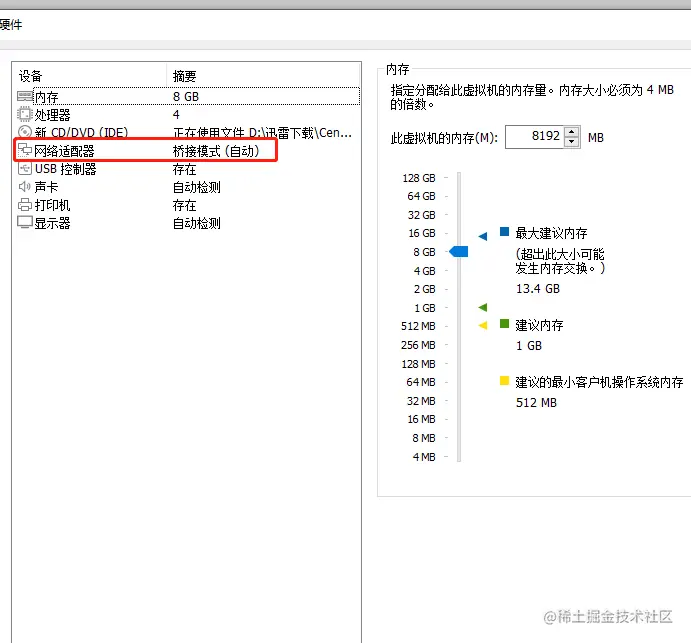Click the 8 GB summary value of 内存
691x643 pixels.
coord(186,97)
